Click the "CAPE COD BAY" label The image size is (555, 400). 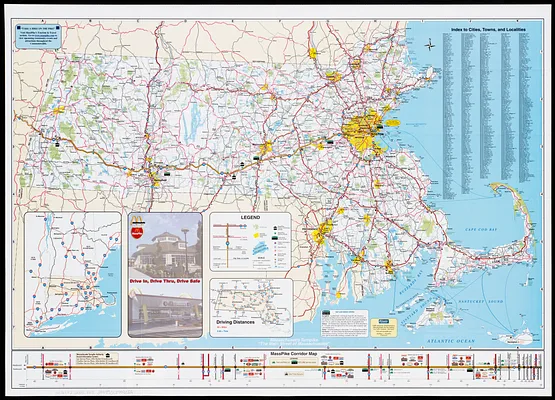coord(481,230)
